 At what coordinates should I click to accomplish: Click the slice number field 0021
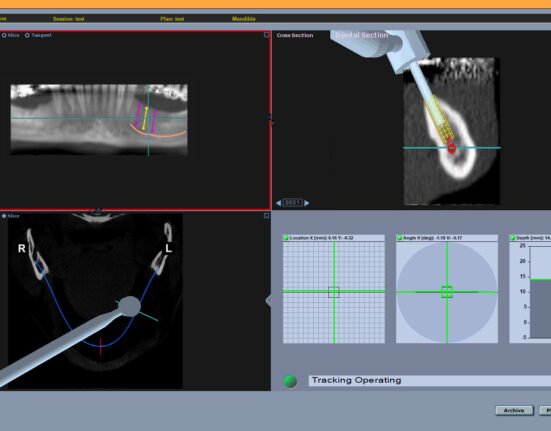pos(292,203)
